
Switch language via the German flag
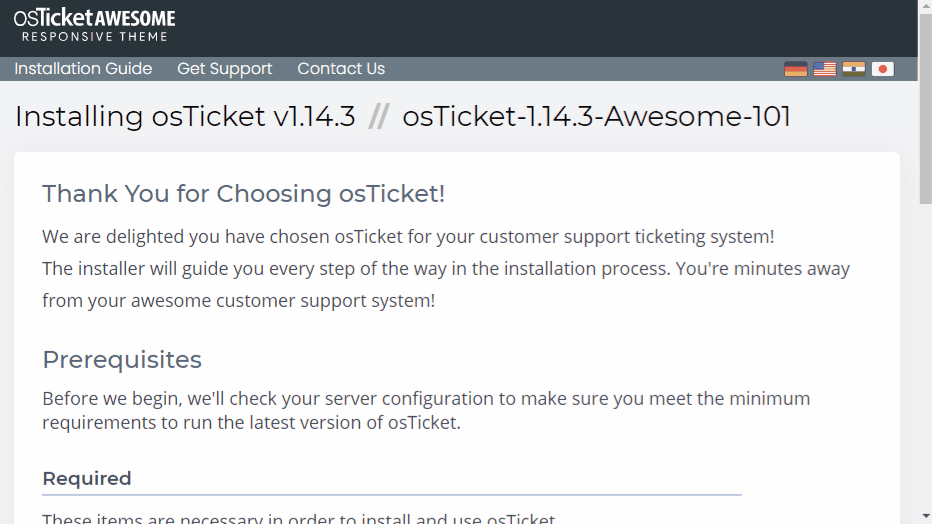coord(795,69)
